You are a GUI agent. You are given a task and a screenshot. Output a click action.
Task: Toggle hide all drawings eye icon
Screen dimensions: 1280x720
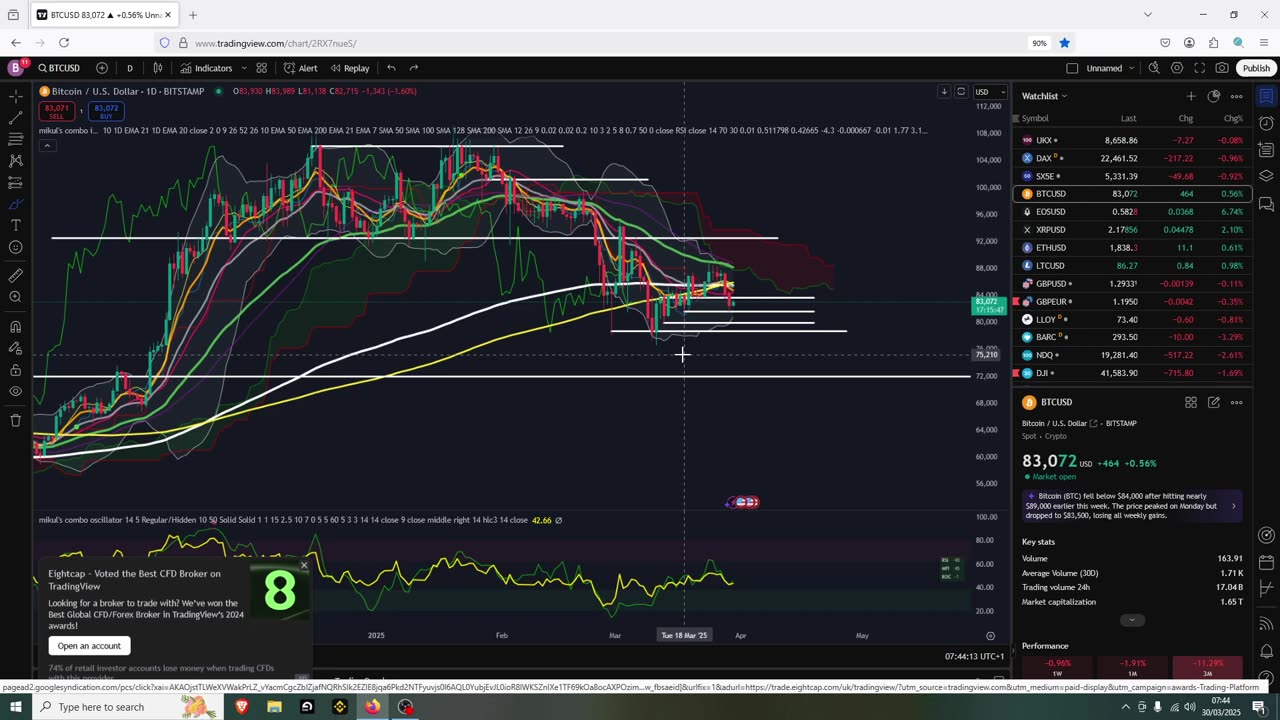tap(15, 391)
